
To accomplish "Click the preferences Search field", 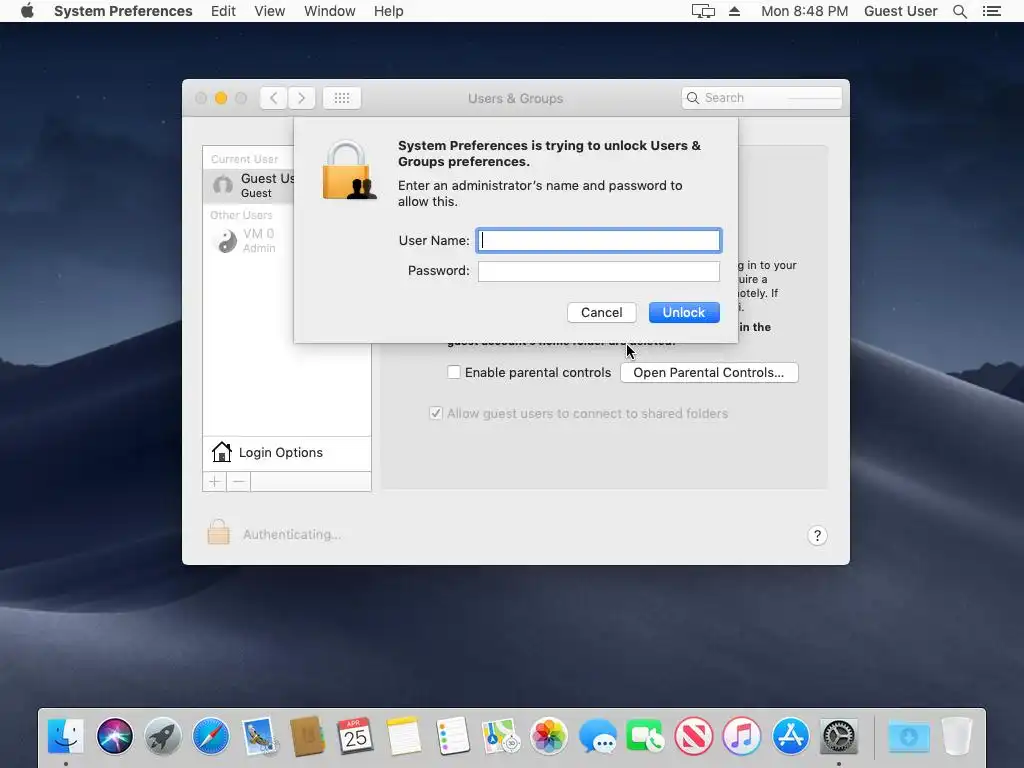I will click(x=761, y=98).
